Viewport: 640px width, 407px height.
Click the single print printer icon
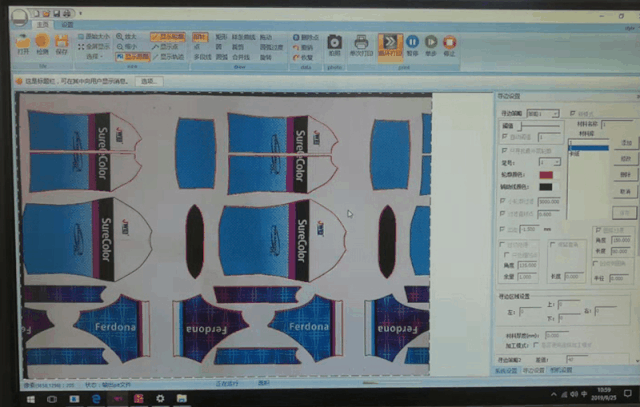[x=361, y=44]
